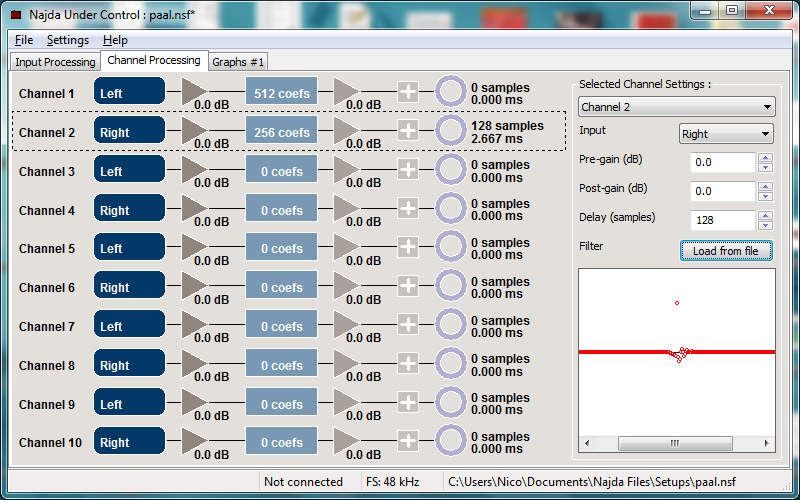
Task: Click Channel 10 delay circle icon
Action: [x=451, y=441]
